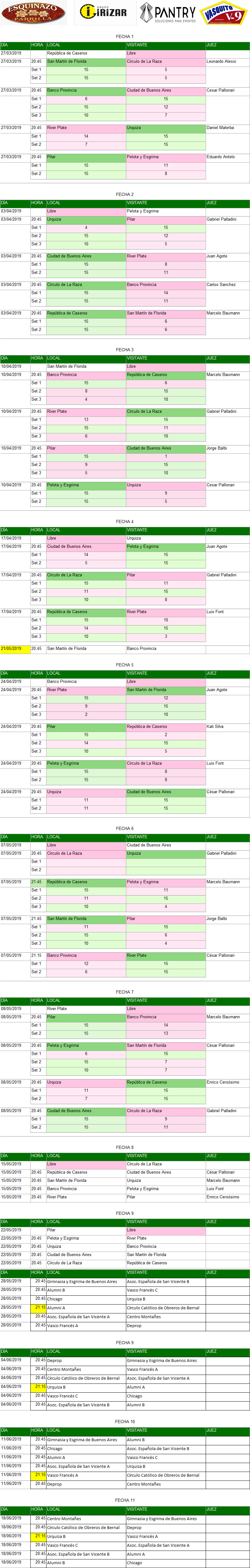Click the "FECHA 1" section heading
250x1568 pixels.
pyautogui.click(x=125, y=36)
